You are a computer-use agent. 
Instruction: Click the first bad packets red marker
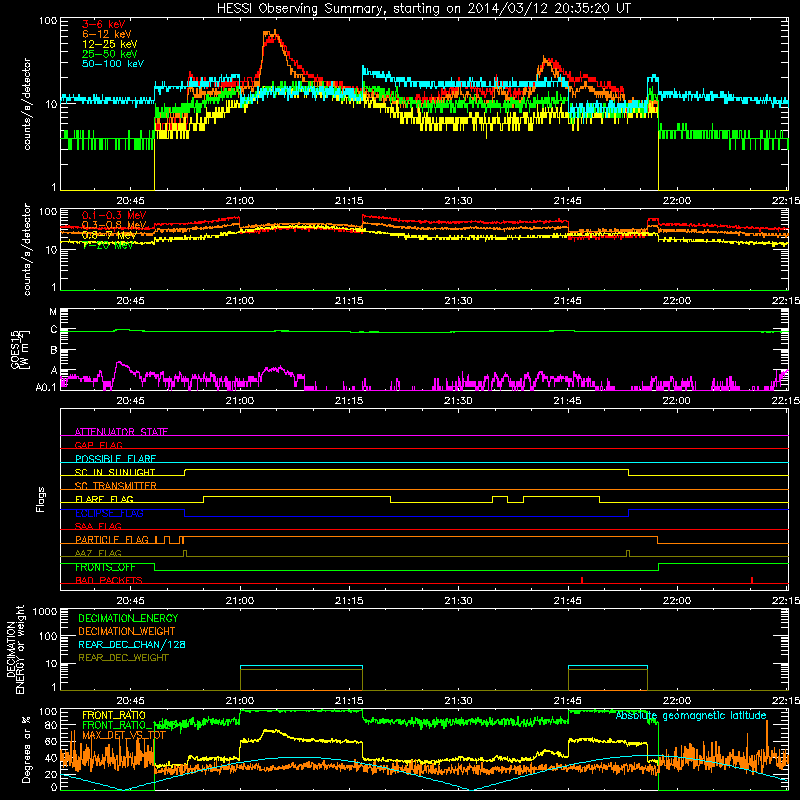tap(582, 580)
